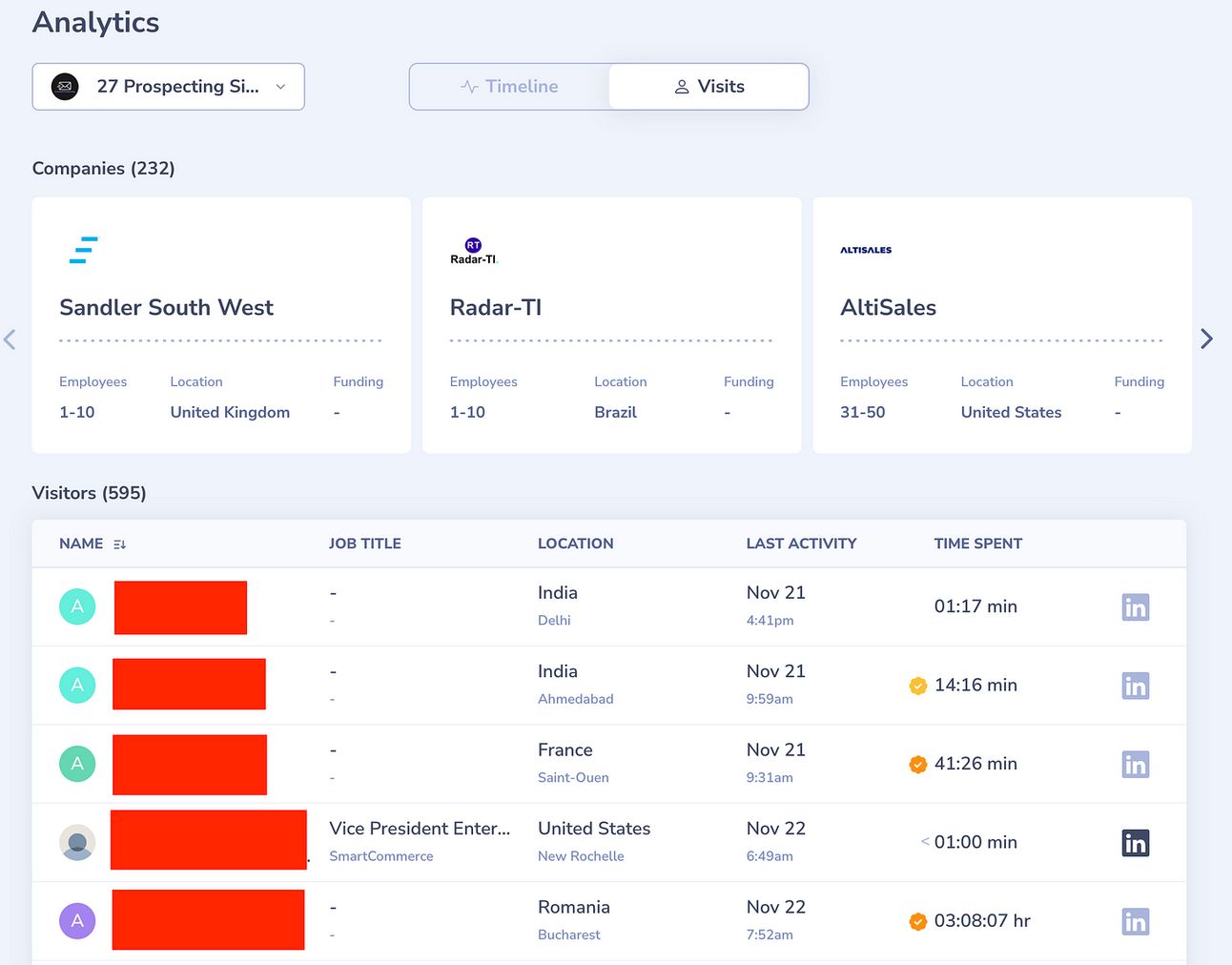Click the Visitors (595) heading

[x=90, y=493]
